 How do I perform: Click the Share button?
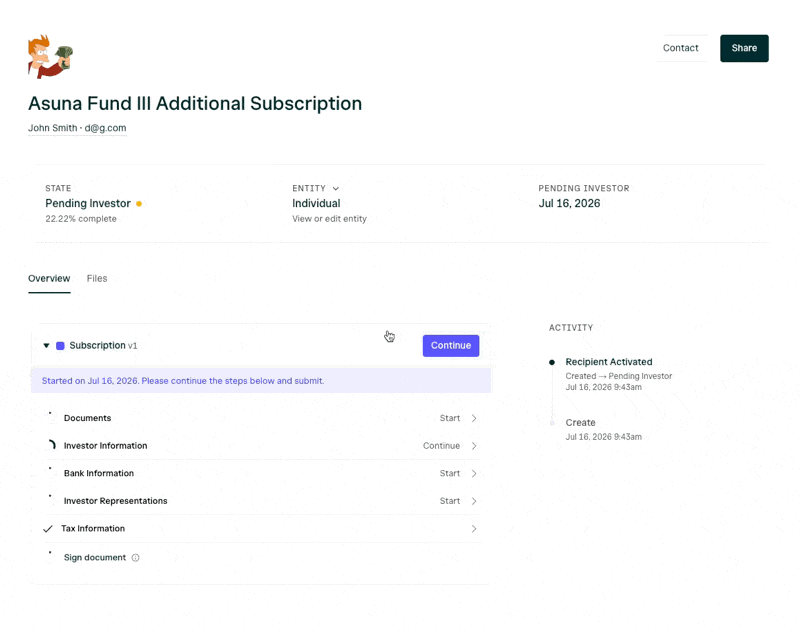point(744,48)
